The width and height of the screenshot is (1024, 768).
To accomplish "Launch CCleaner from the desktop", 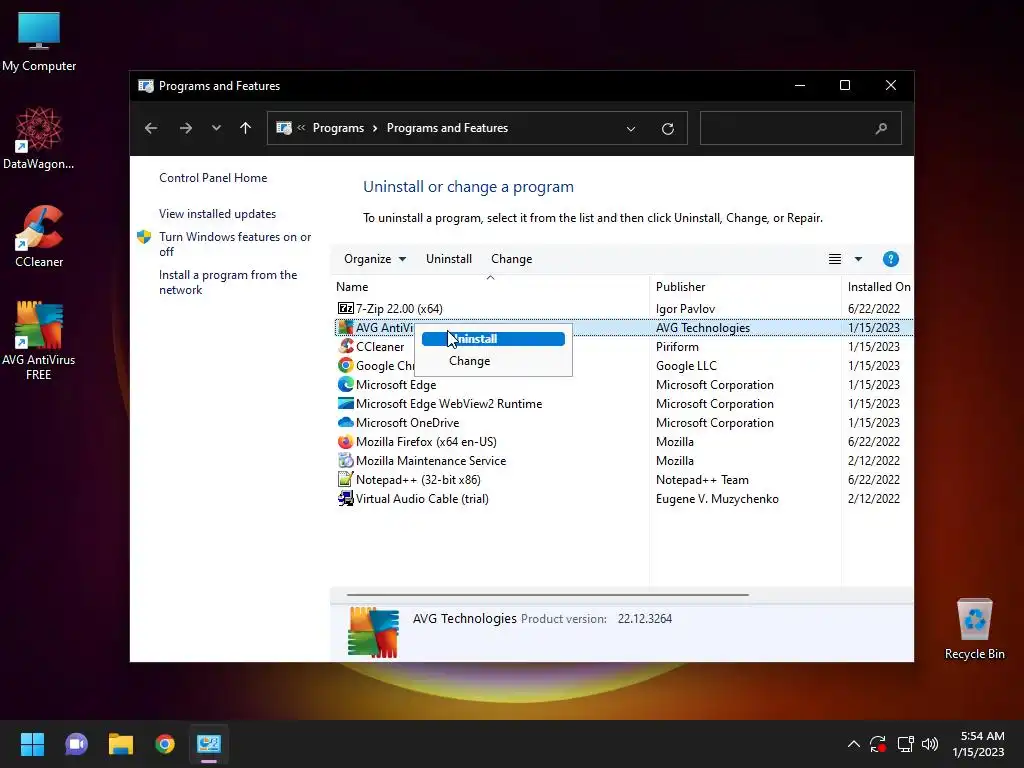I will click(x=39, y=236).
